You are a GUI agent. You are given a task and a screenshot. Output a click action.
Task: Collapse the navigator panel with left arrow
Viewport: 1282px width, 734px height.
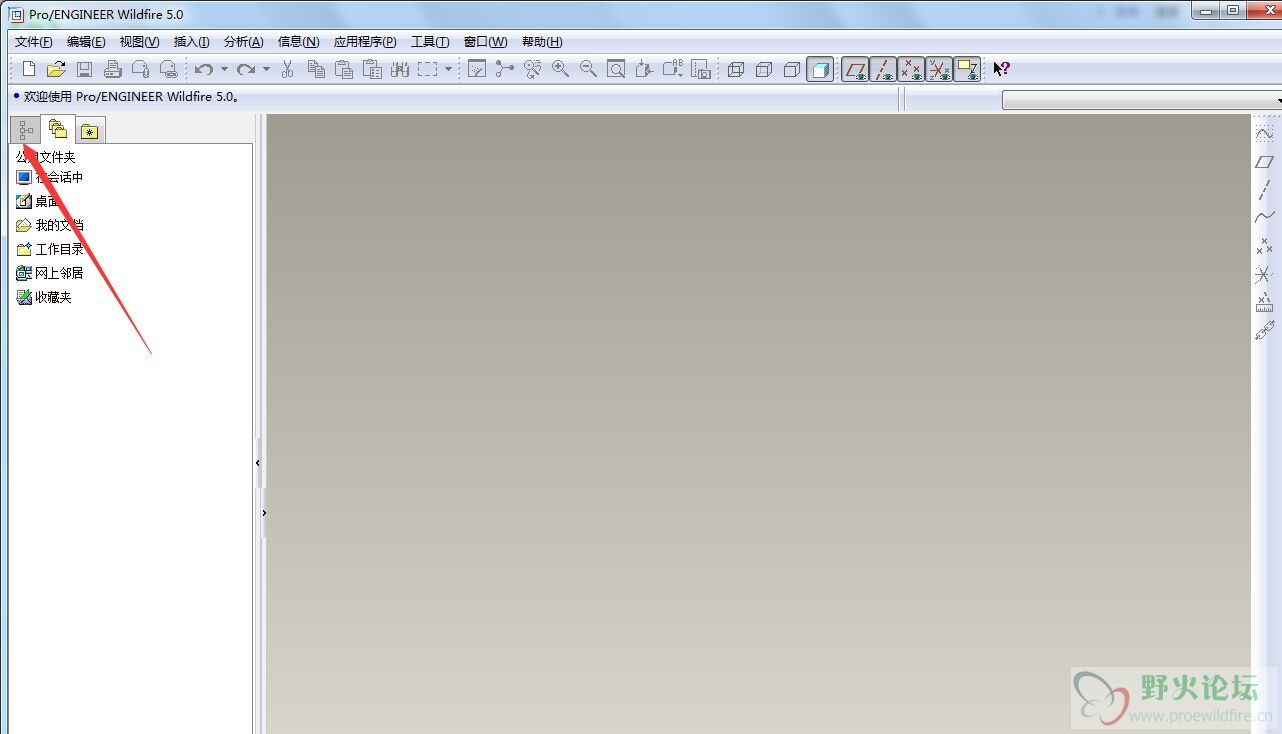click(258, 463)
